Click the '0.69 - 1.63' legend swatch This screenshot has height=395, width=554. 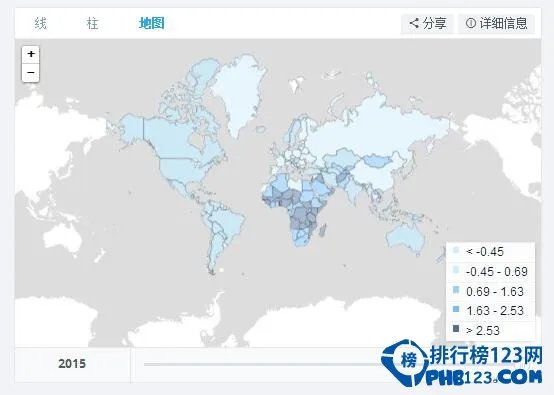pyautogui.click(x=456, y=290)
